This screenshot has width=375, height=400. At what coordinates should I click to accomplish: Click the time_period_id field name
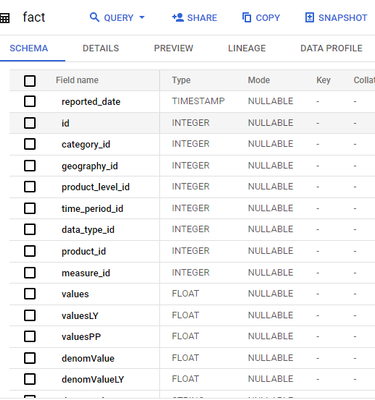pyautogui.click(x=92, y=209)
